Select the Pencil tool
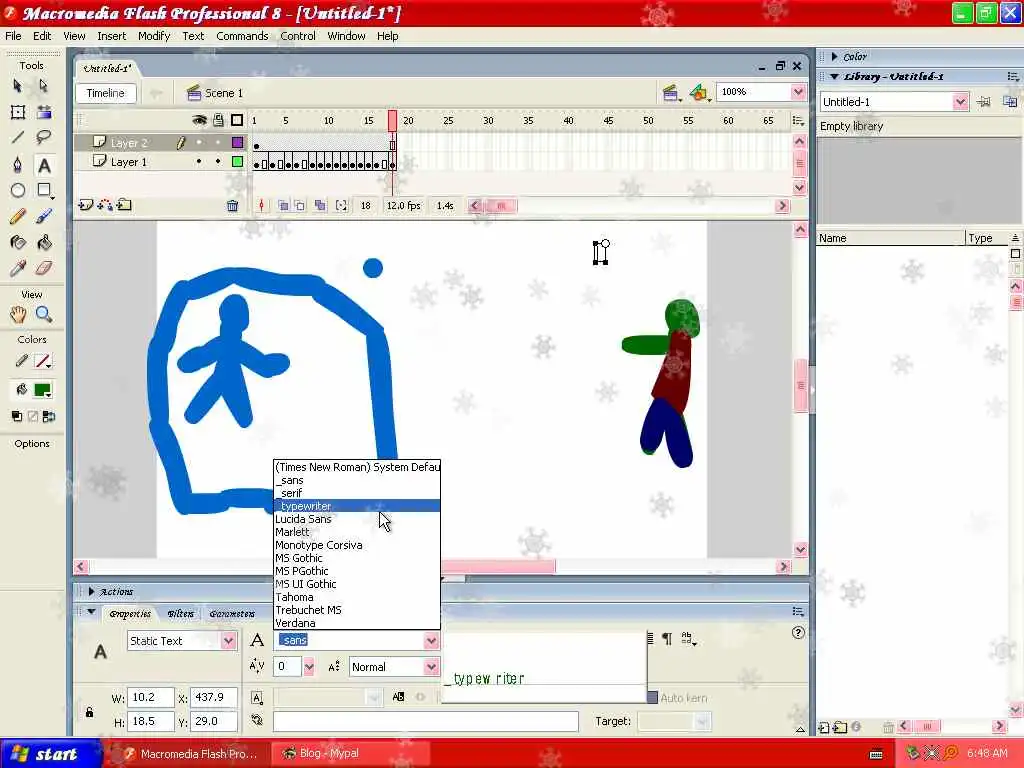 point(18,216)
